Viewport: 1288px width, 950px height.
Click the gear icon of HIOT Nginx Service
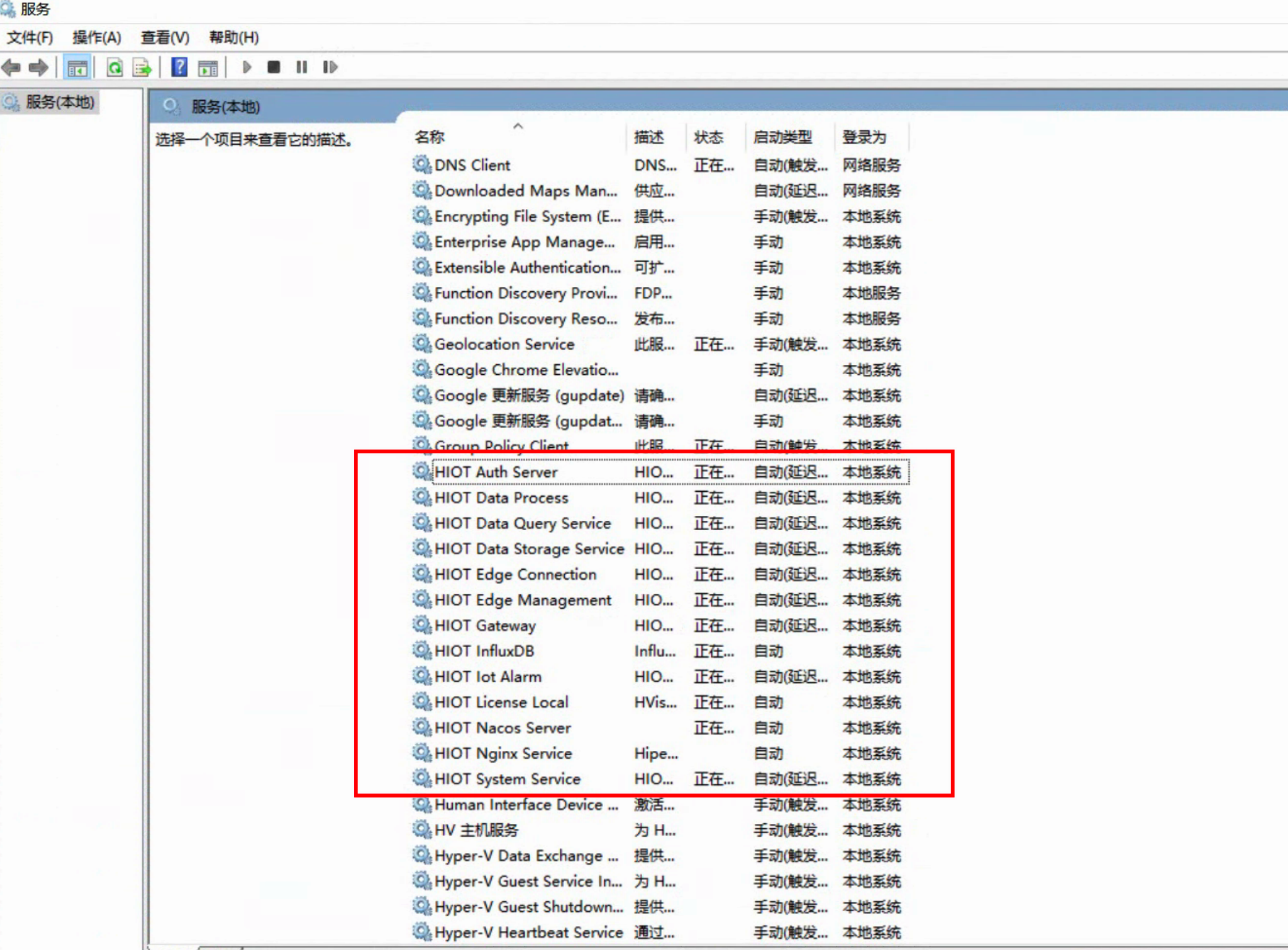[422, 753]
